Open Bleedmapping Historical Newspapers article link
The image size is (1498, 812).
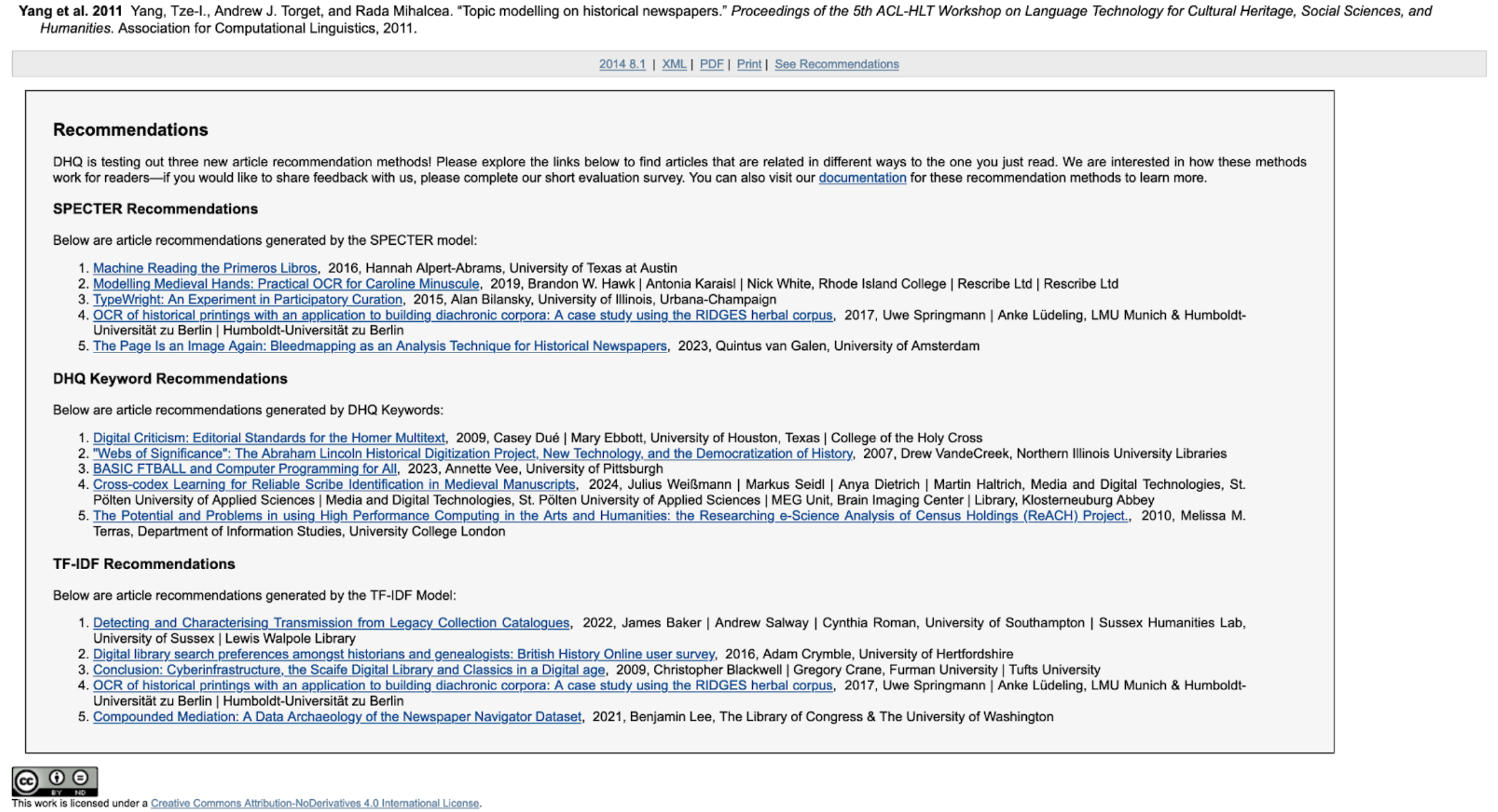(379, 346)
